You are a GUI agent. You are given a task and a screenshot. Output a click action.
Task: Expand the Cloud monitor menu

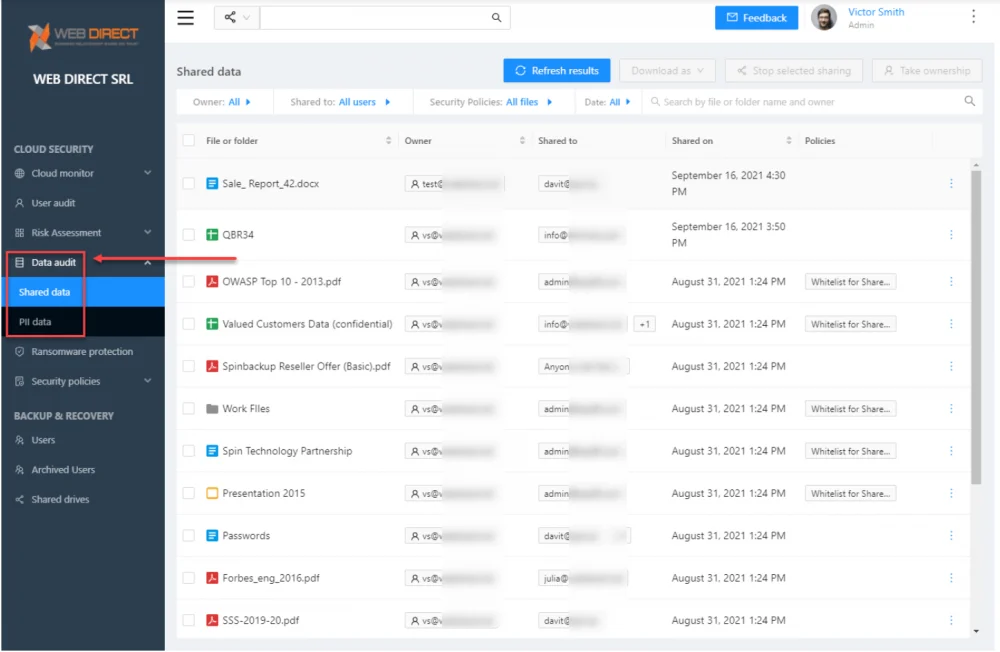(x=83, y=173)
